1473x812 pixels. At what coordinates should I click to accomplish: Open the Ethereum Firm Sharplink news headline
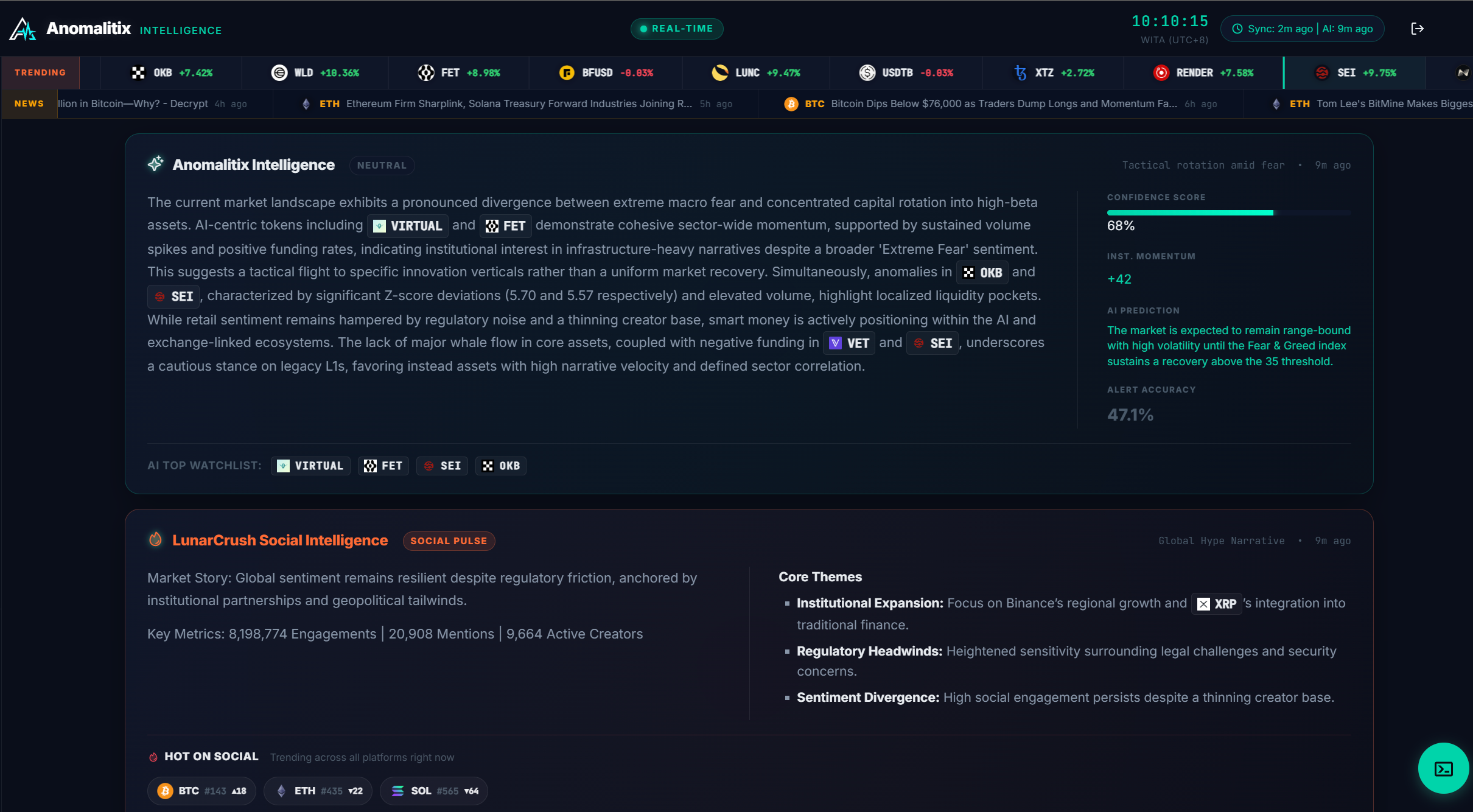(519, 104)
